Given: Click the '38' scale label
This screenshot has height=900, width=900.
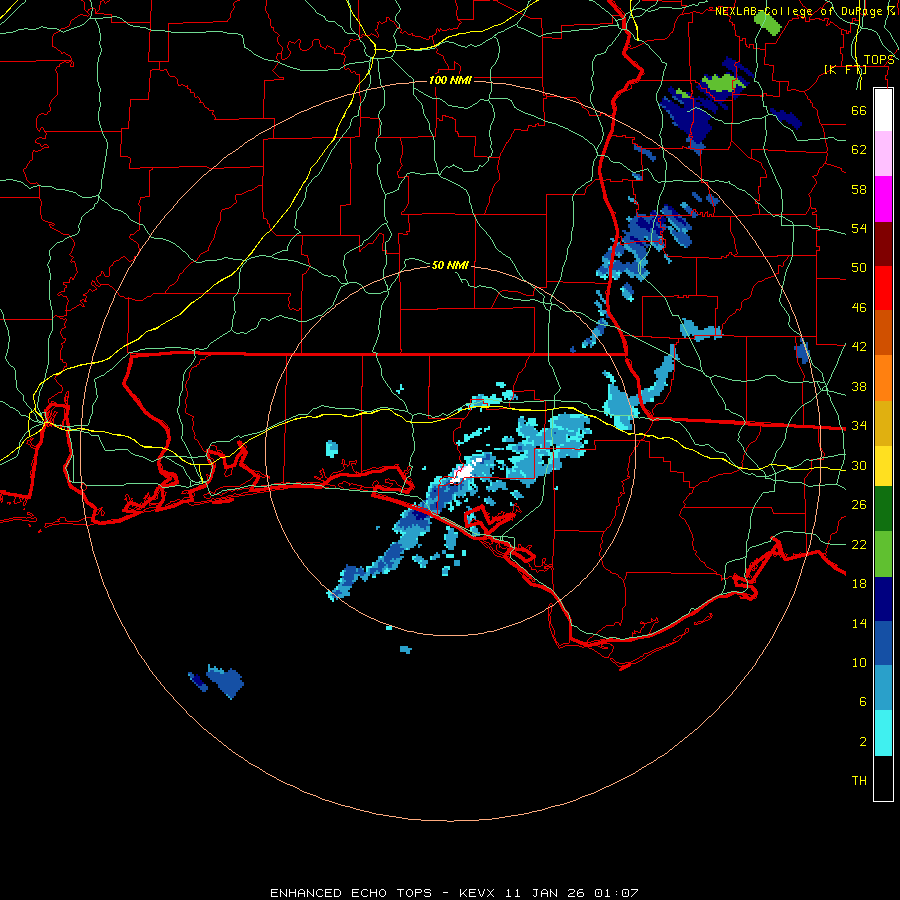Looking at the screenshot, I should coord(859,386).
